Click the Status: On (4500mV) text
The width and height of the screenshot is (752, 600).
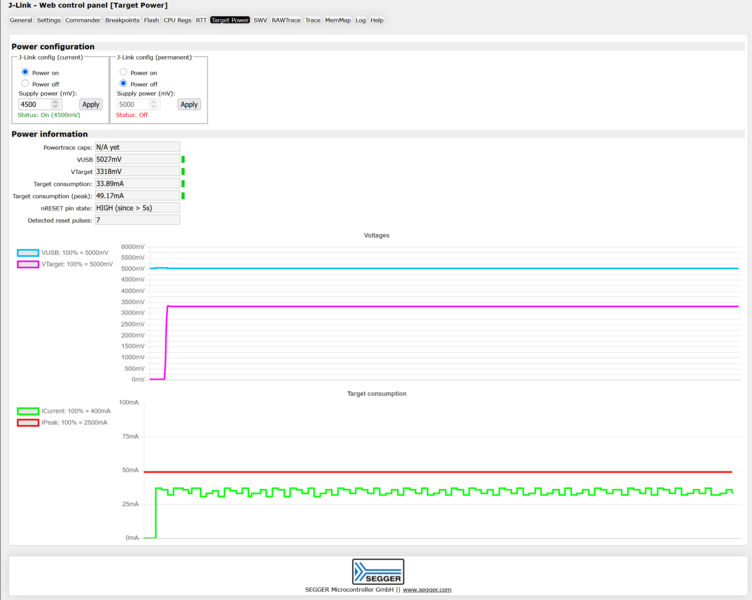pos(49,115)
